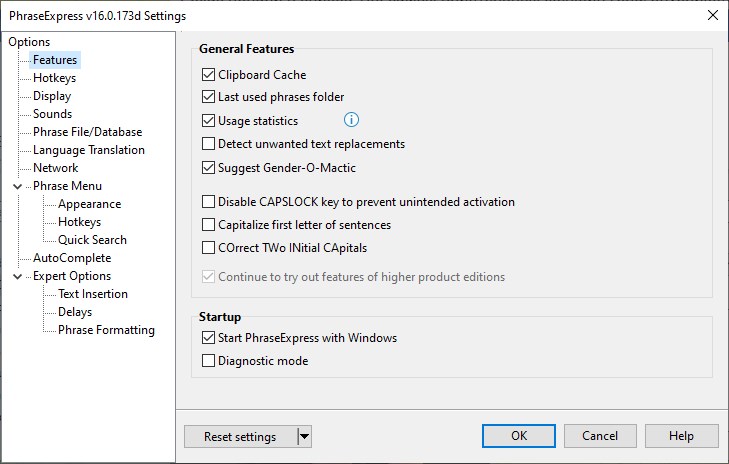Viewport: 729px width, 464px height.
Task: Close the PhraseExpress Settings window
Action: coord(712,15)
